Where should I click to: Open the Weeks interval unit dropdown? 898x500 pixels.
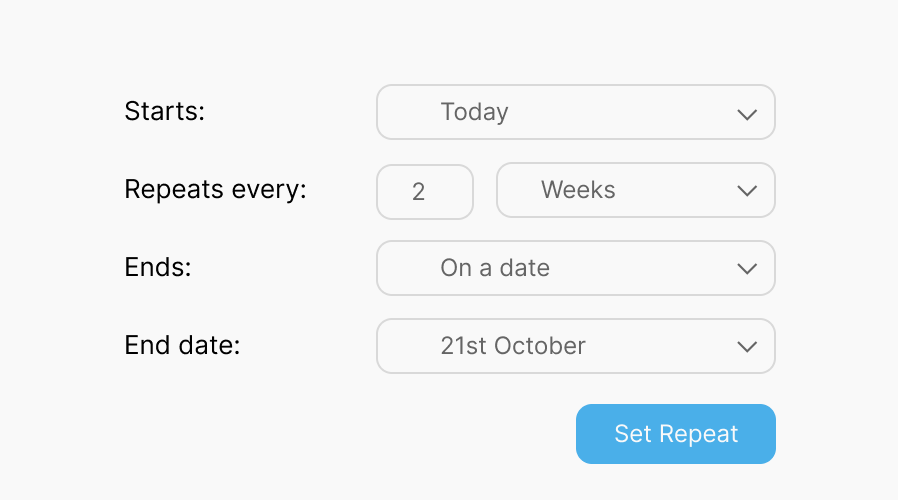point(635,190)
